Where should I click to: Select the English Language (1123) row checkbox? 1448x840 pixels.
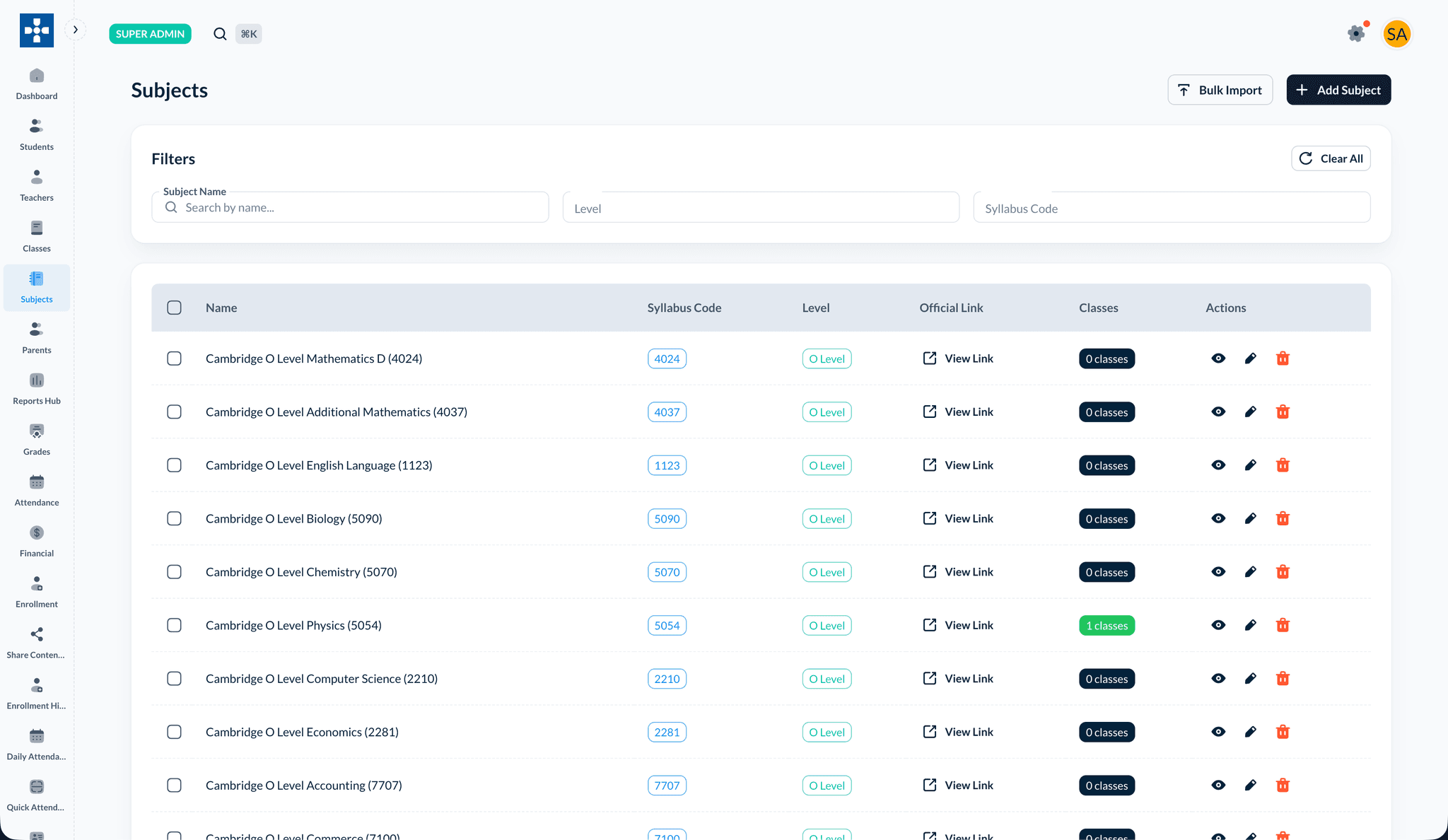[x=174, y=465]
